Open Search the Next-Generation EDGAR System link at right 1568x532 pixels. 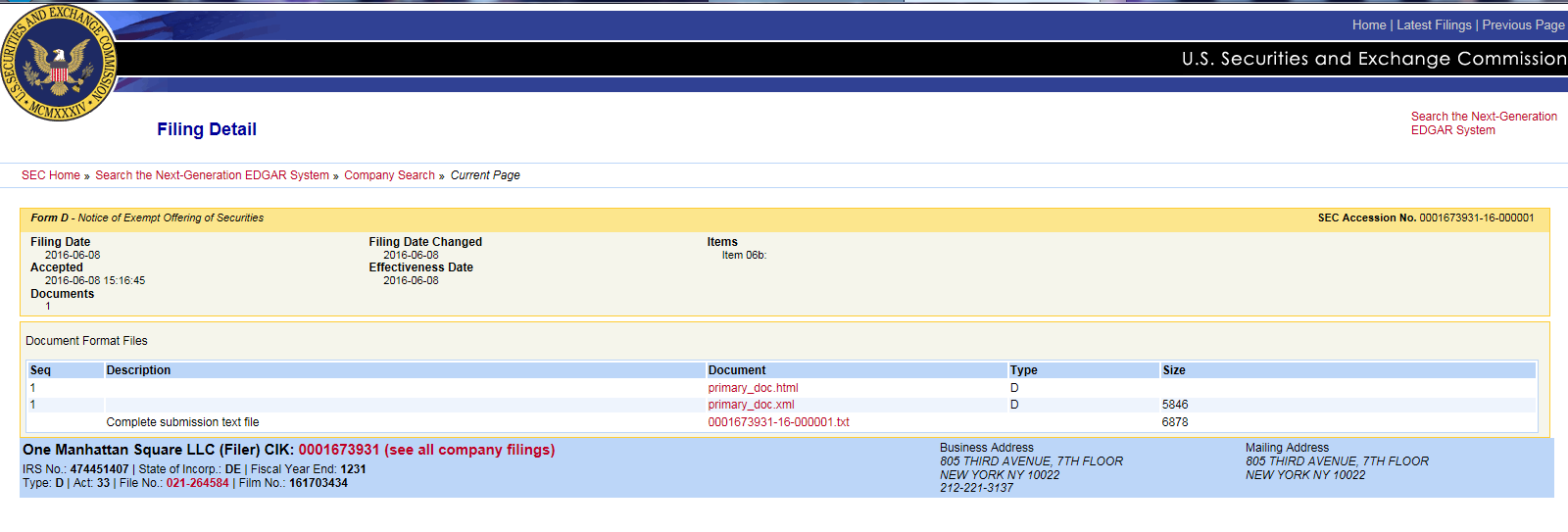pos(1484,123)
